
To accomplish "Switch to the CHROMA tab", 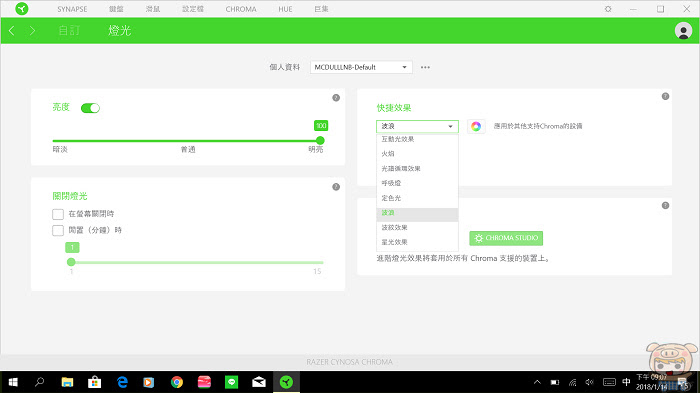I will [241, 9].
